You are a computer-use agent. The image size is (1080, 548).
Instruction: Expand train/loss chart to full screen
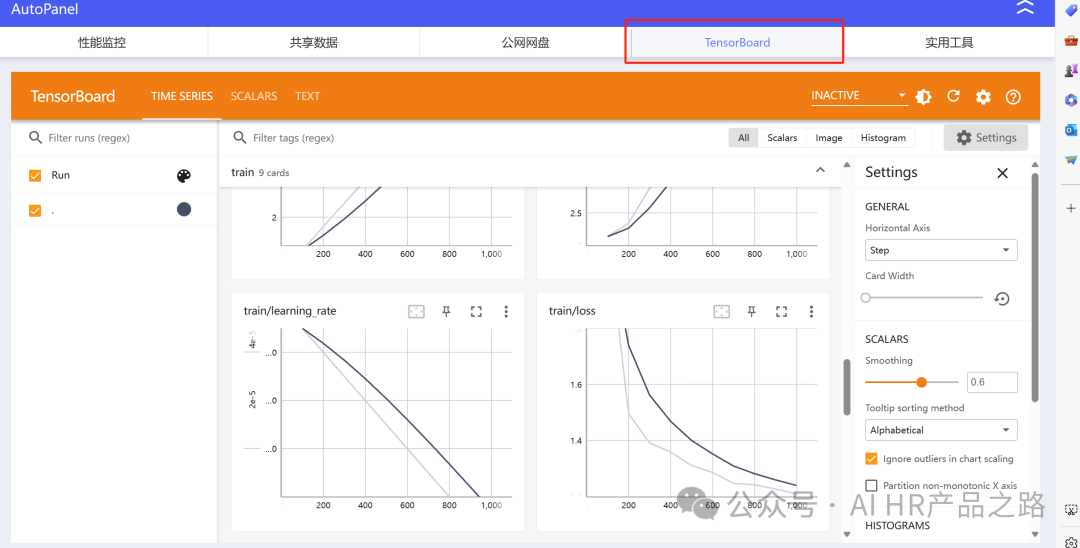point(782,312)
